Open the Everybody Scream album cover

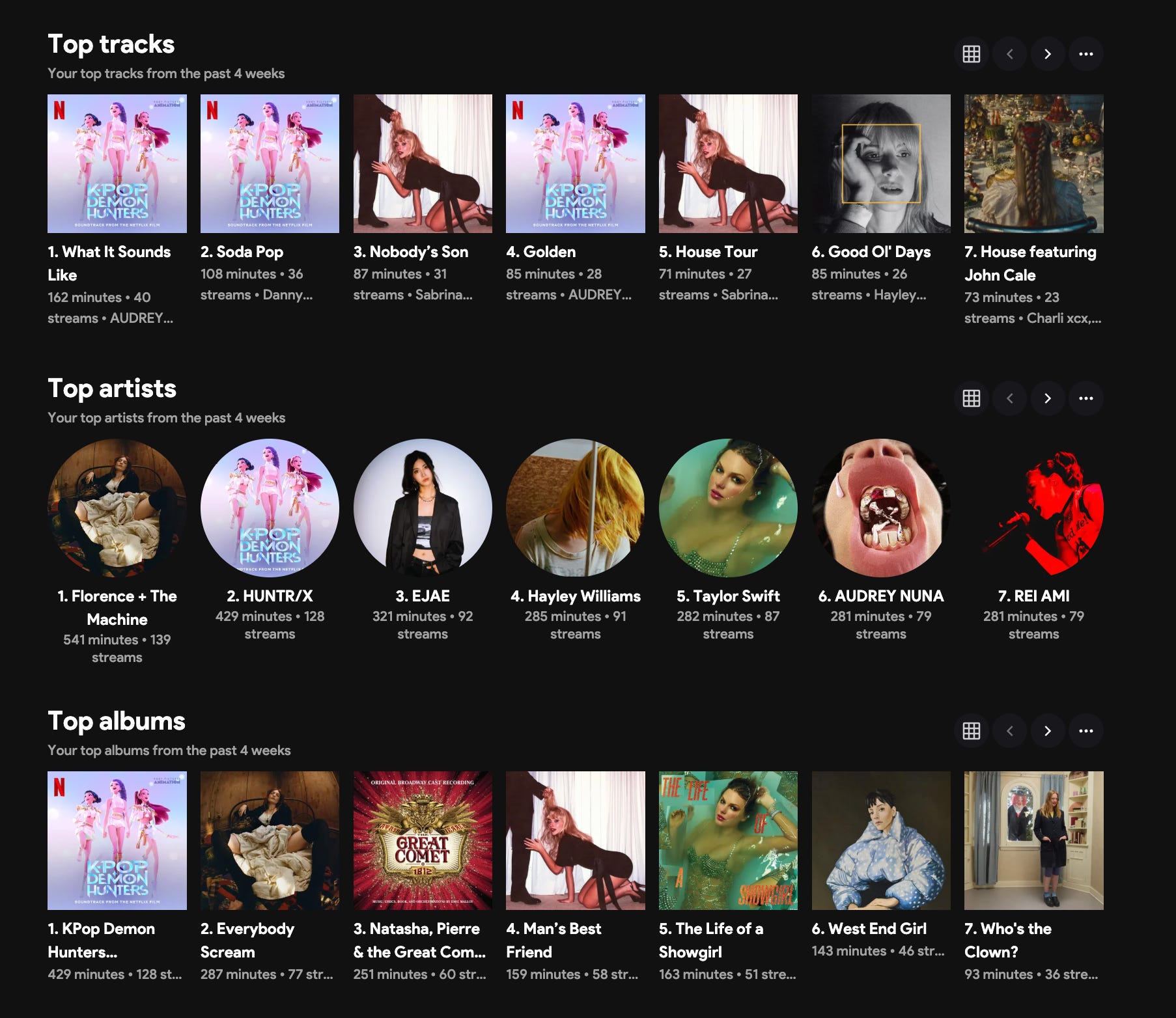(270, 840)
